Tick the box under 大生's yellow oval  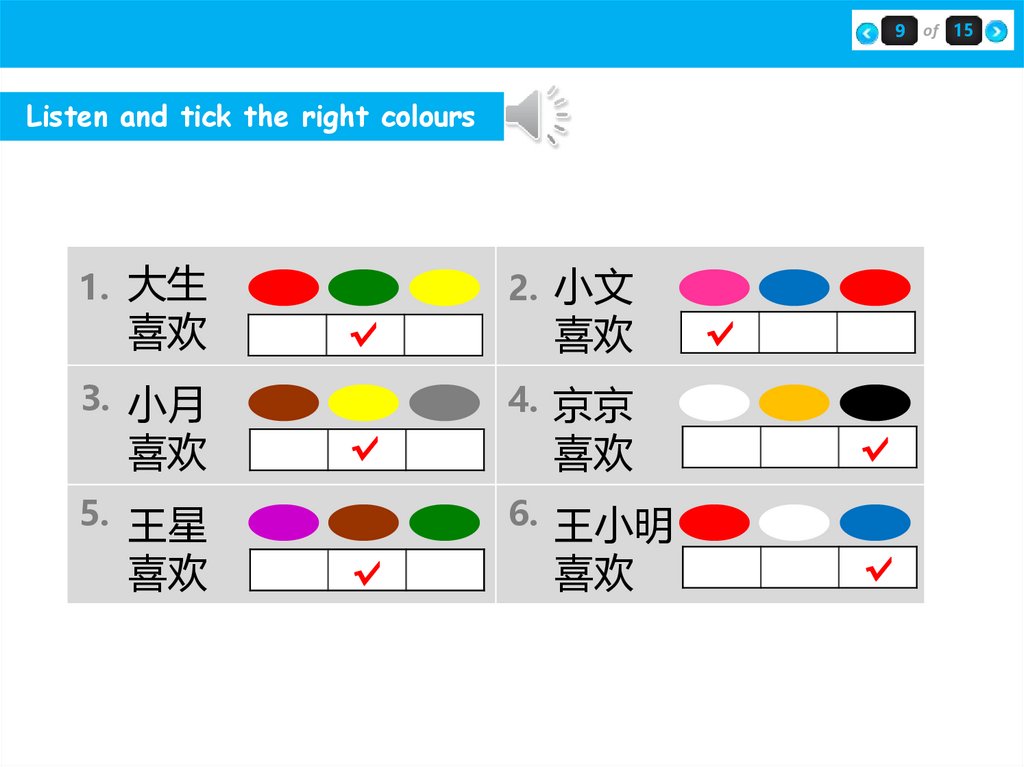coord(443,335)
